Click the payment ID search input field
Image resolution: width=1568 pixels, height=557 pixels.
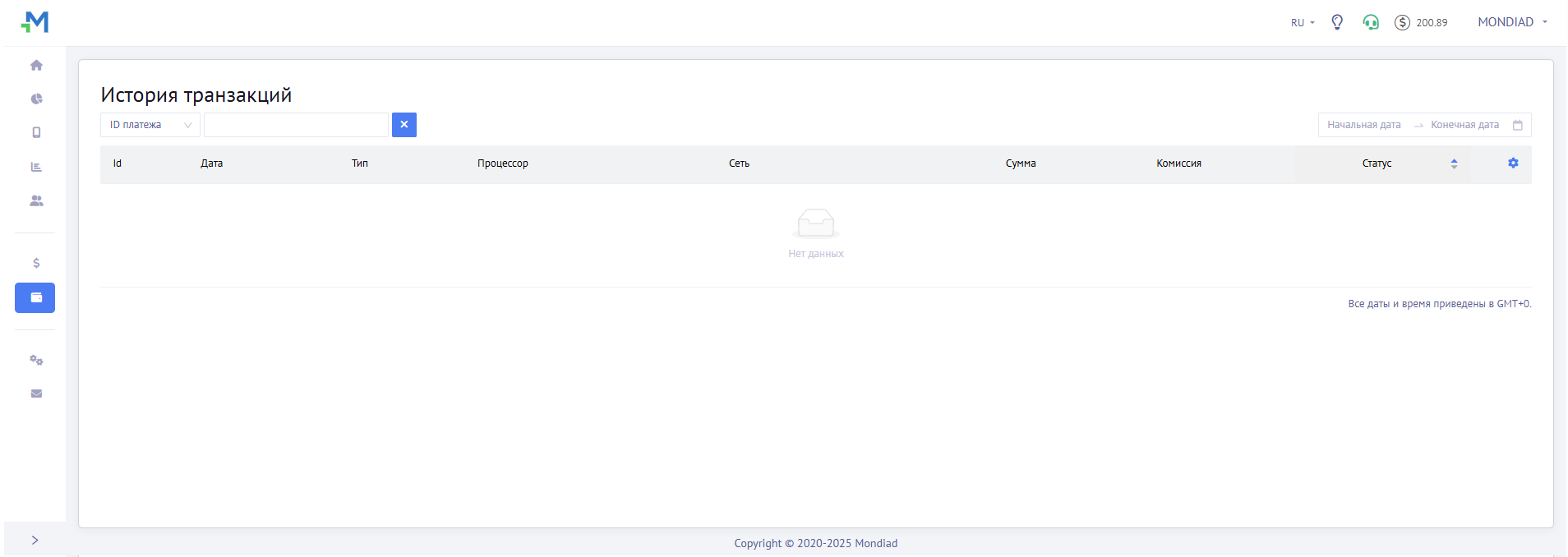[296, 125]
